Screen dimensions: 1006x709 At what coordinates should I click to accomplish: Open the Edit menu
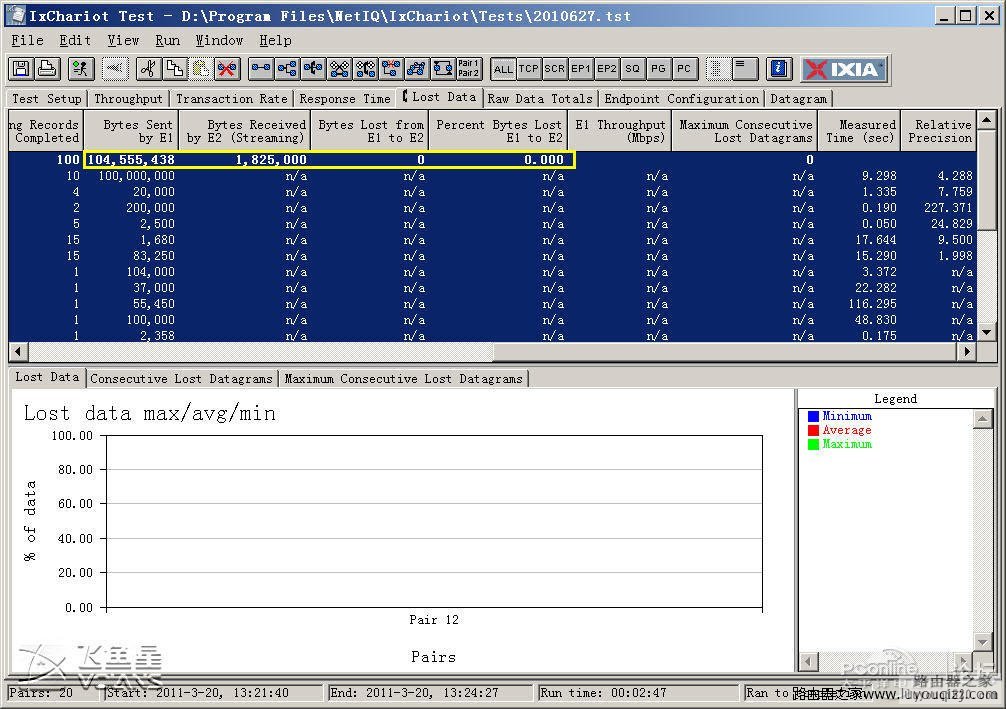coord(75,40)
